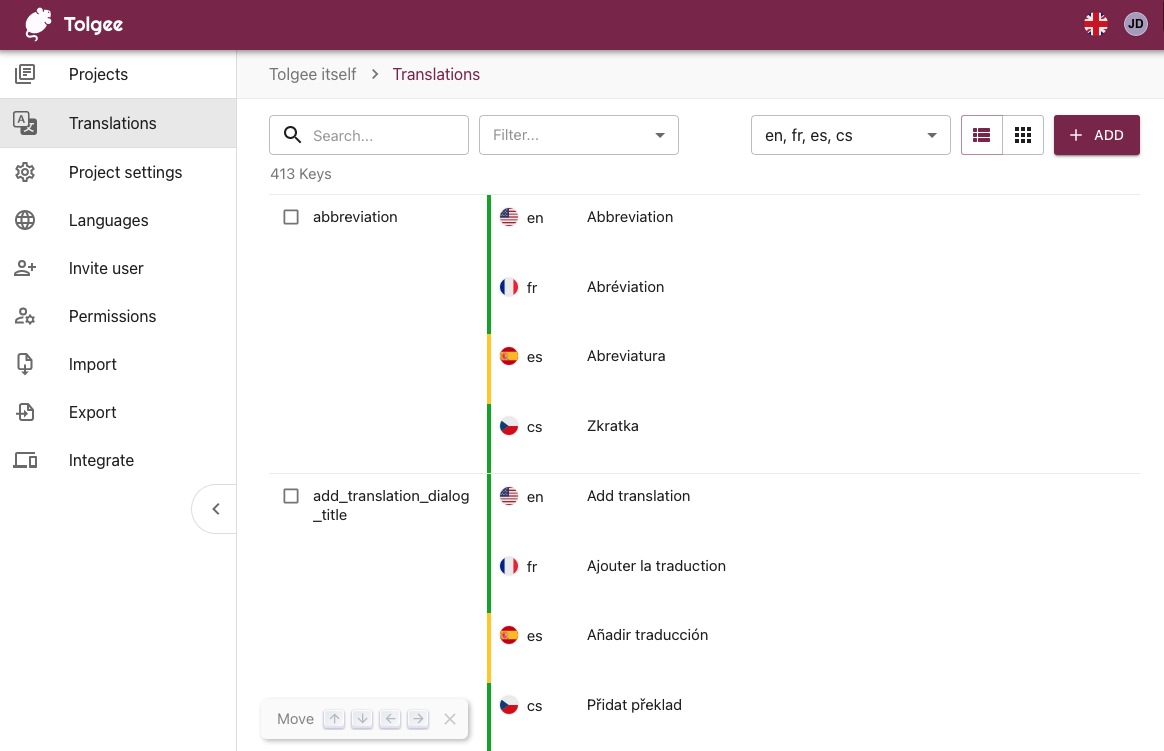The width and height of the screenshot is (1164, 751).
Task: Click the Export file icon
Action: tap(25, 412)
